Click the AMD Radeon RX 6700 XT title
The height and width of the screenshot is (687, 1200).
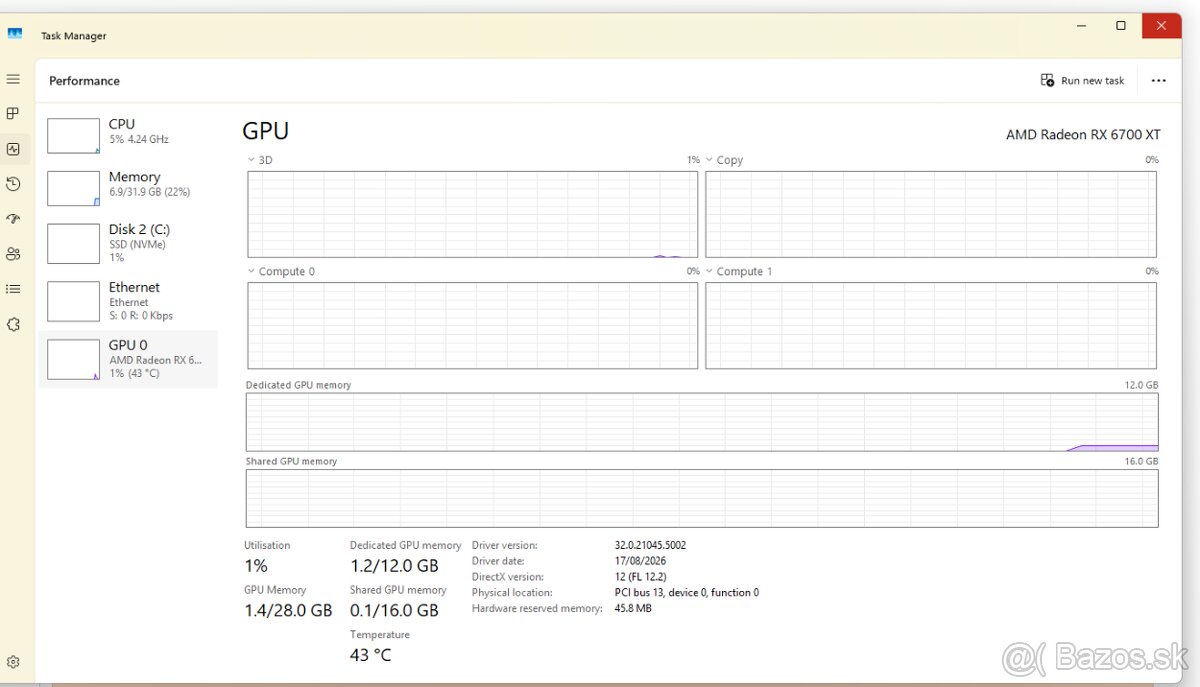click(1083, 135)
